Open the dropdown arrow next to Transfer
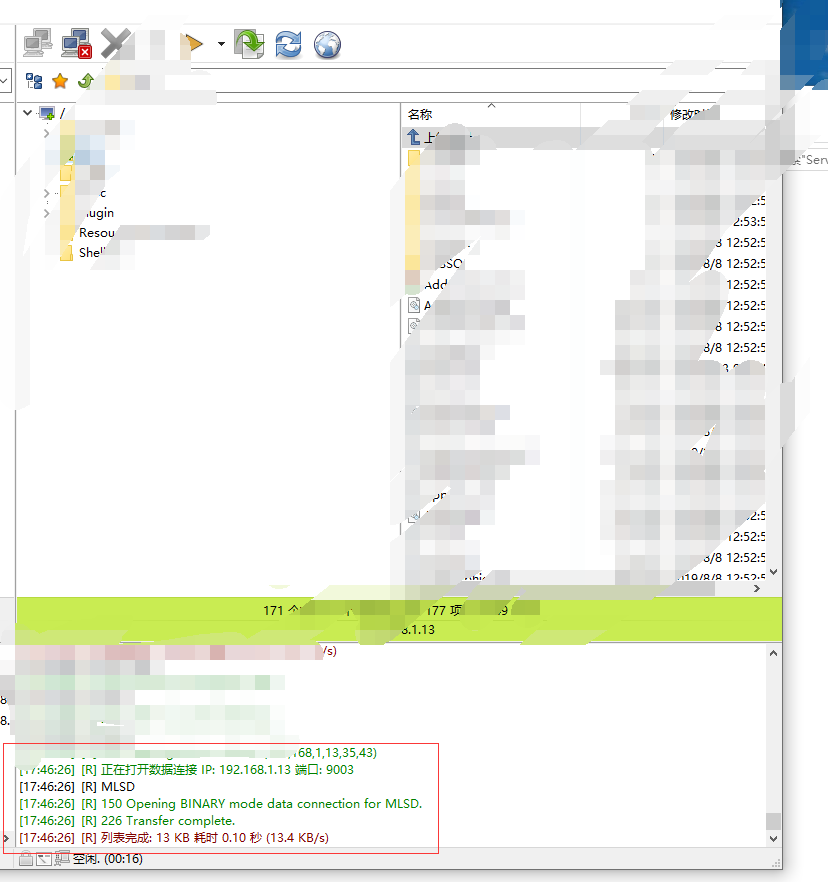The width and height of the screenshot is (828, 882). [221, 44]
